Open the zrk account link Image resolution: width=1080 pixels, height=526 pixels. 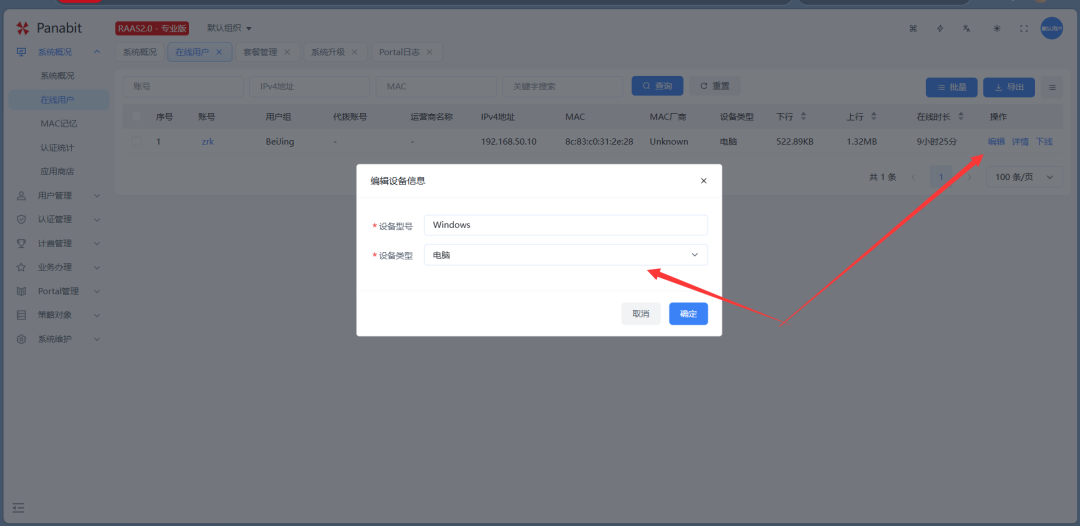click(x=207, y=141)
